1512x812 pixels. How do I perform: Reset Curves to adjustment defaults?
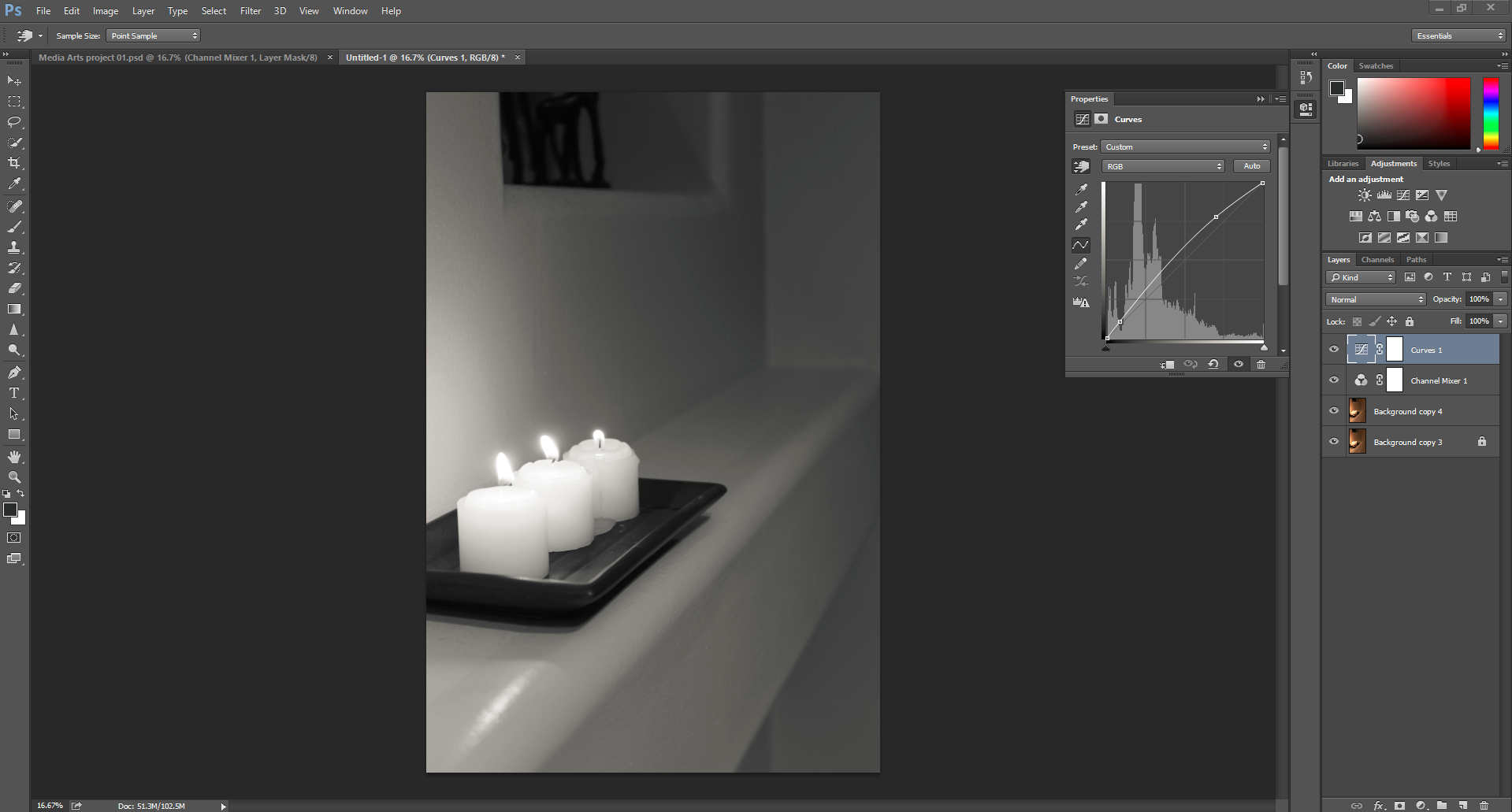1213,364
